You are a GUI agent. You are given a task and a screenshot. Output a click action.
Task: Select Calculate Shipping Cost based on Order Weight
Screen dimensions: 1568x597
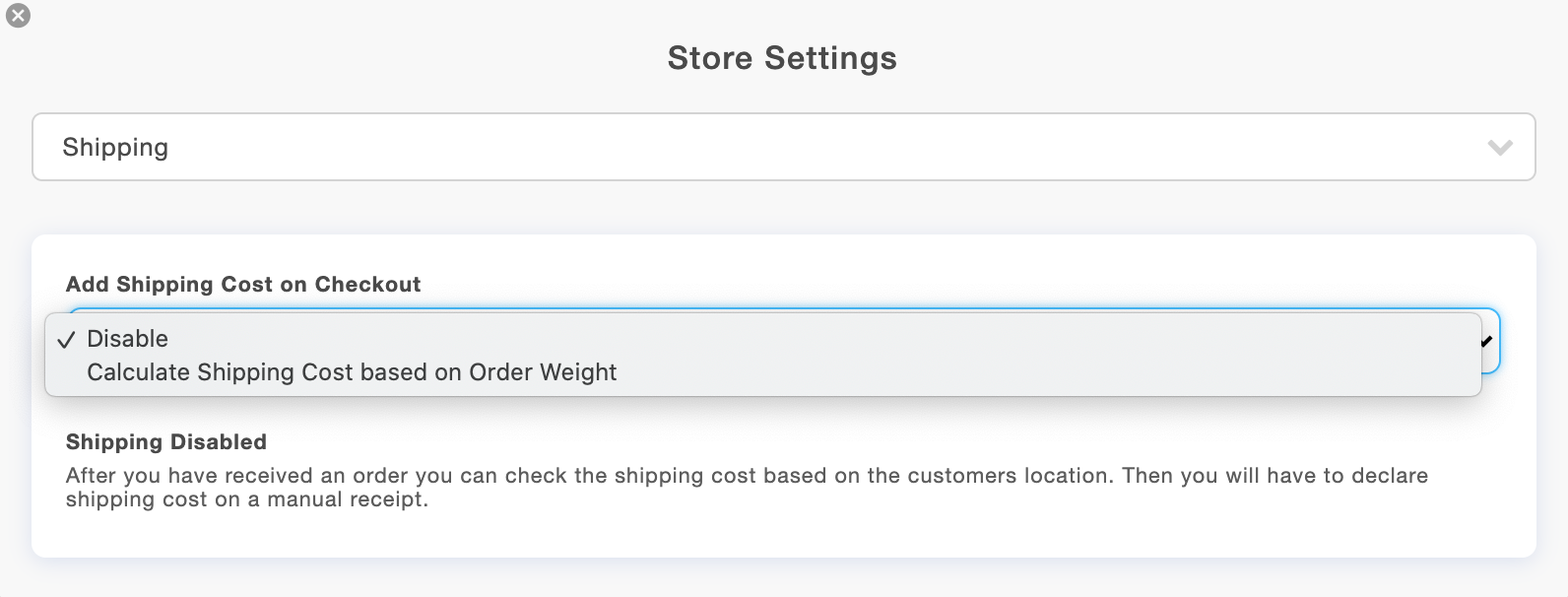pyautogui.click(x=352, y=372)
